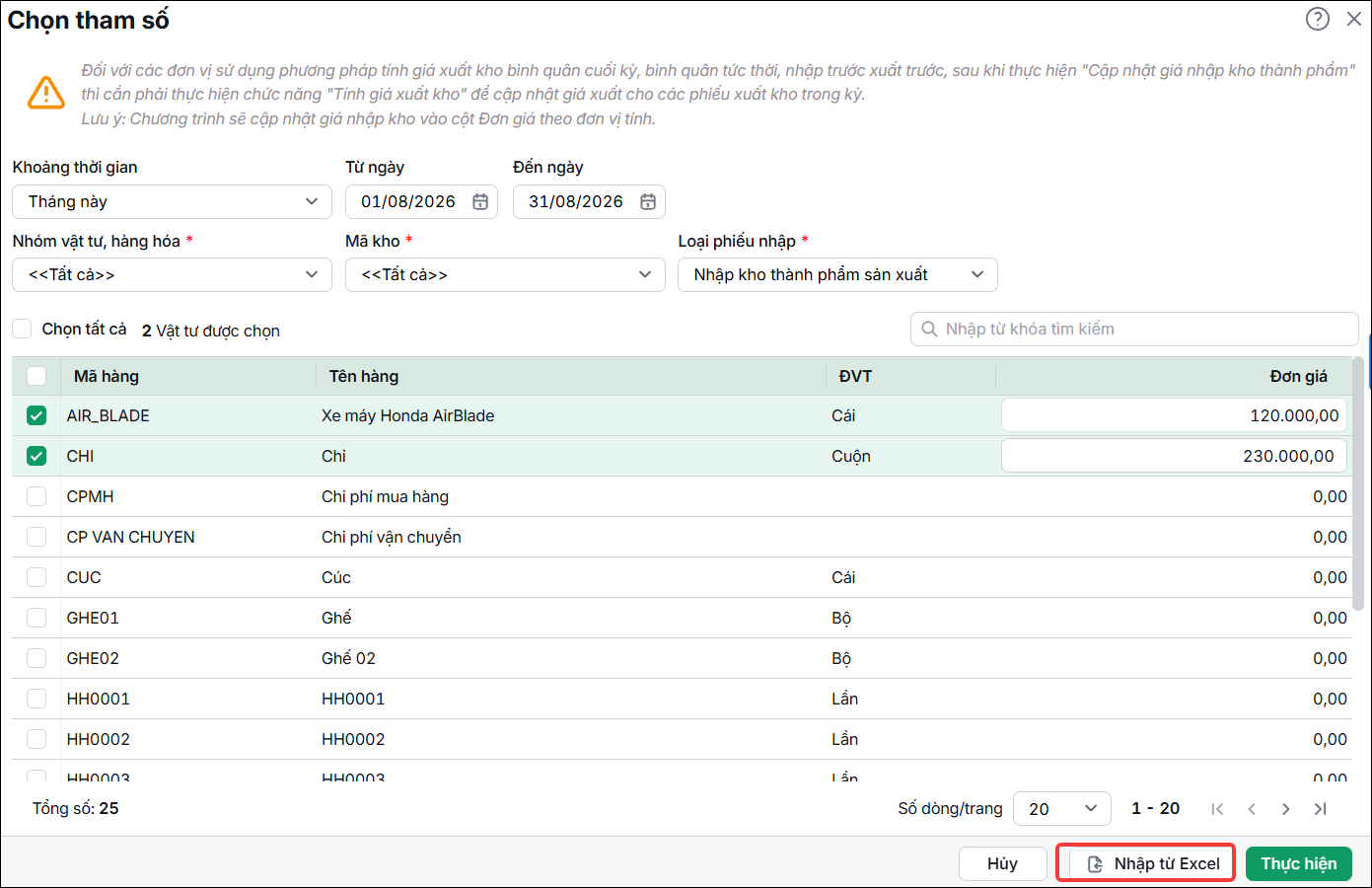The image size is (1372, 888).
Task: Open calendar picker for Đến ngày
Action: click(648, 201)
